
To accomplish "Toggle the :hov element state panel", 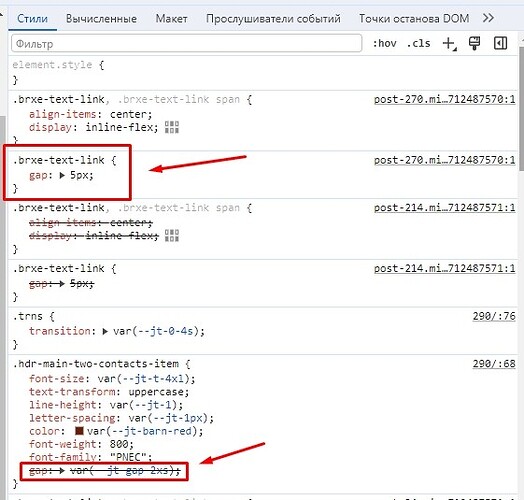I will point(385,43).
